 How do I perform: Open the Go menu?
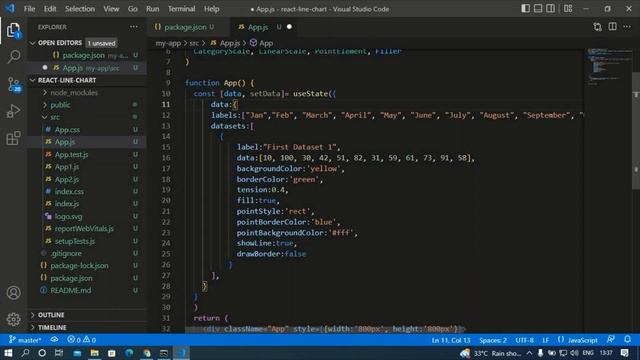pos(133,9)
